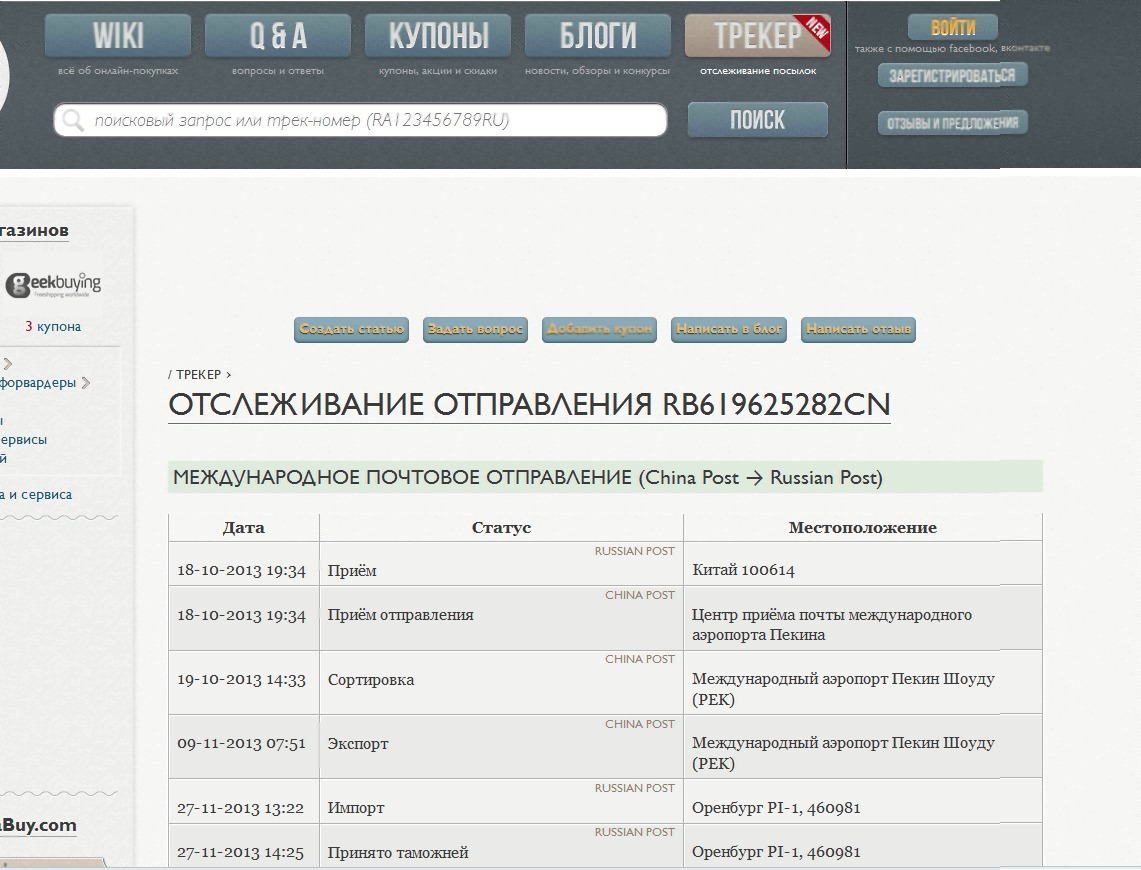1141x870 pixels.
Task: Click the Geekbuying store logo
Action: click(x=54, y=286)
